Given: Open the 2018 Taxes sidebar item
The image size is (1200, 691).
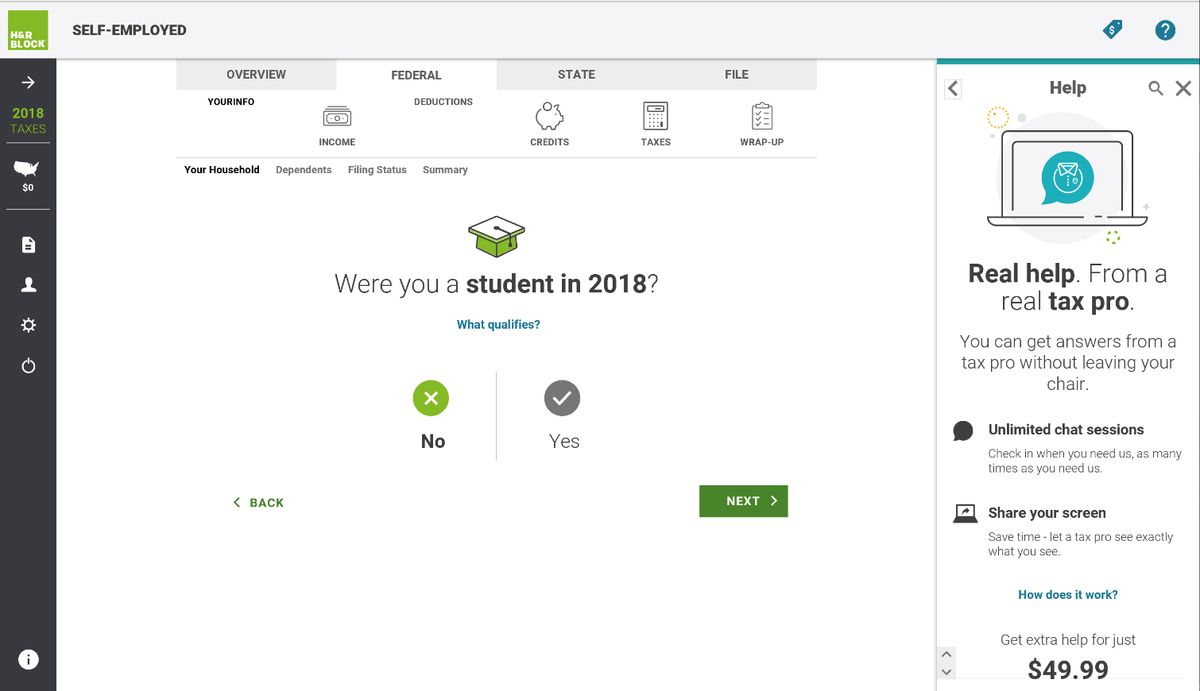Looking at the screenshot, I should coord(28,120).
